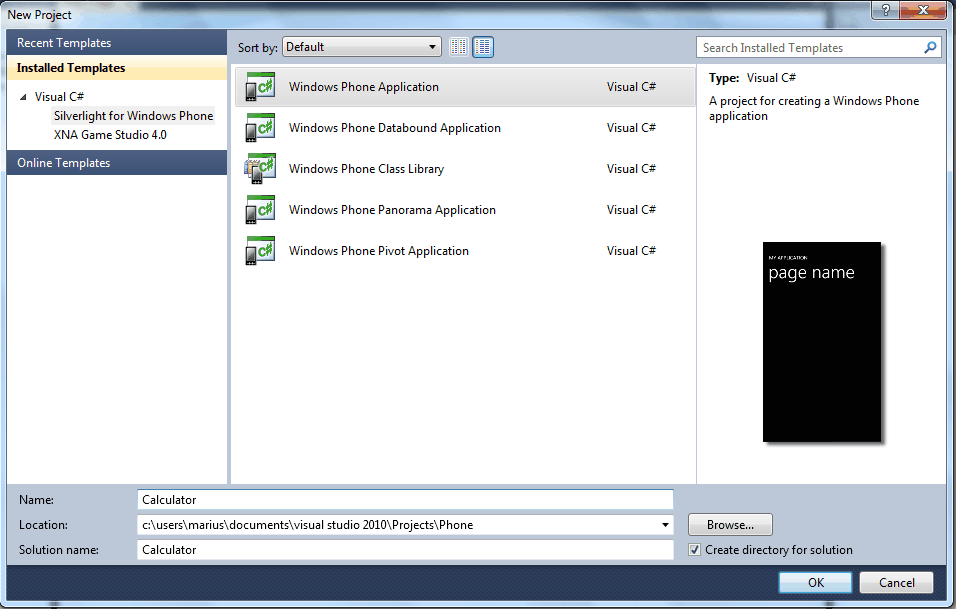Click the Browse button
Screen dimensions: 956x609
pos(729,524)
